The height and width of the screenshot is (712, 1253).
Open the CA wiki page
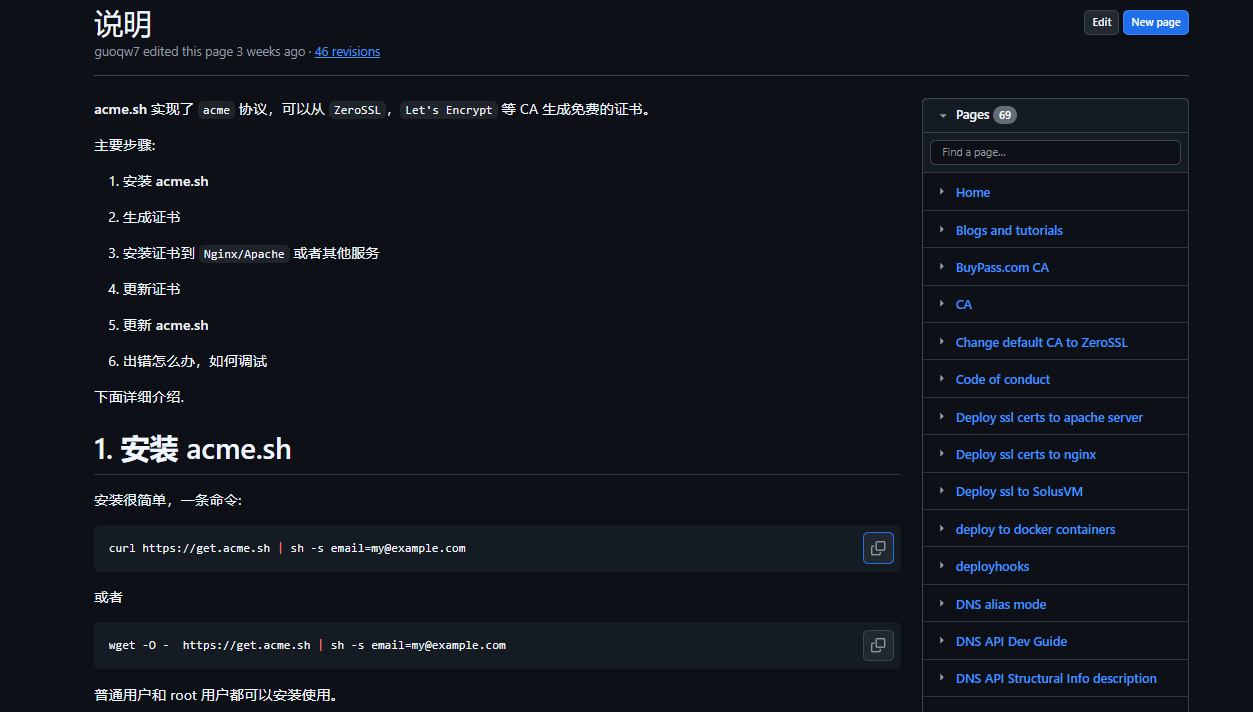[x=964, y=305]
